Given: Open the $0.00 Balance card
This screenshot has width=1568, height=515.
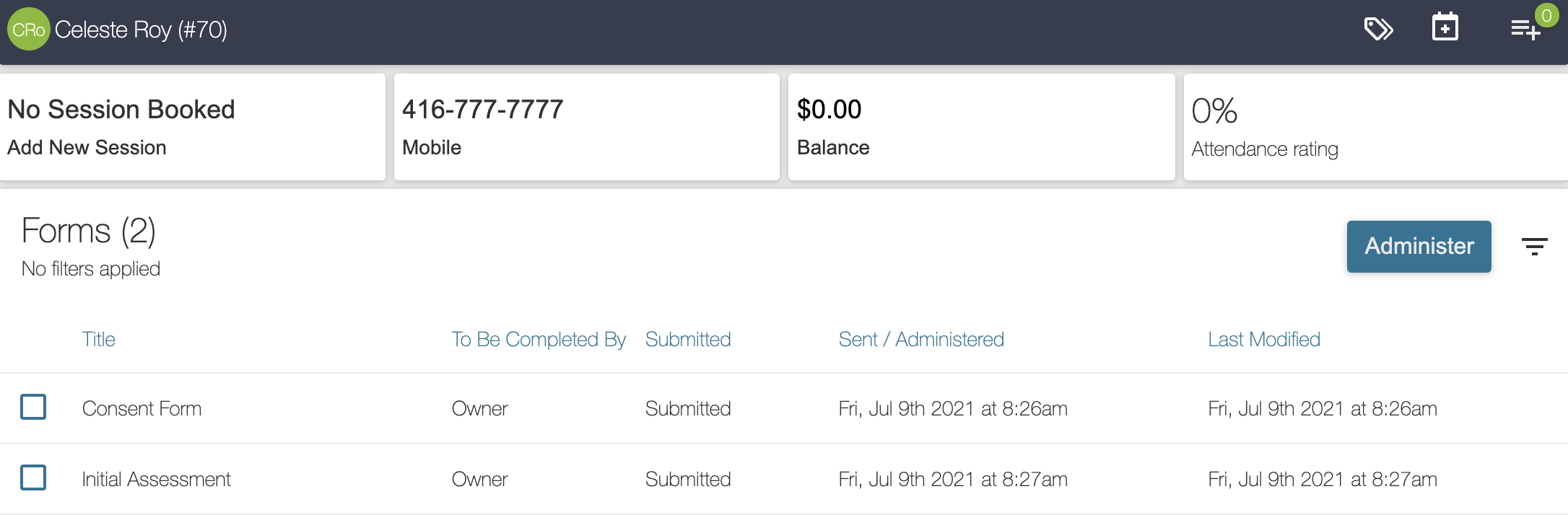Looking at the screenshot, I should pyautogui.click(x=981, y=127).
